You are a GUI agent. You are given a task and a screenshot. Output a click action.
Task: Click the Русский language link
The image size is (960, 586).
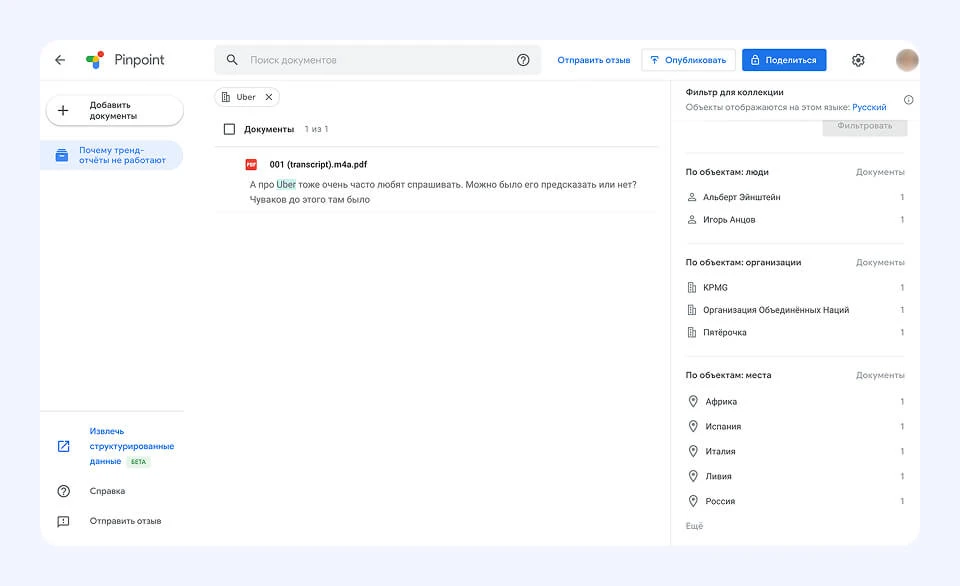point(869,107)
